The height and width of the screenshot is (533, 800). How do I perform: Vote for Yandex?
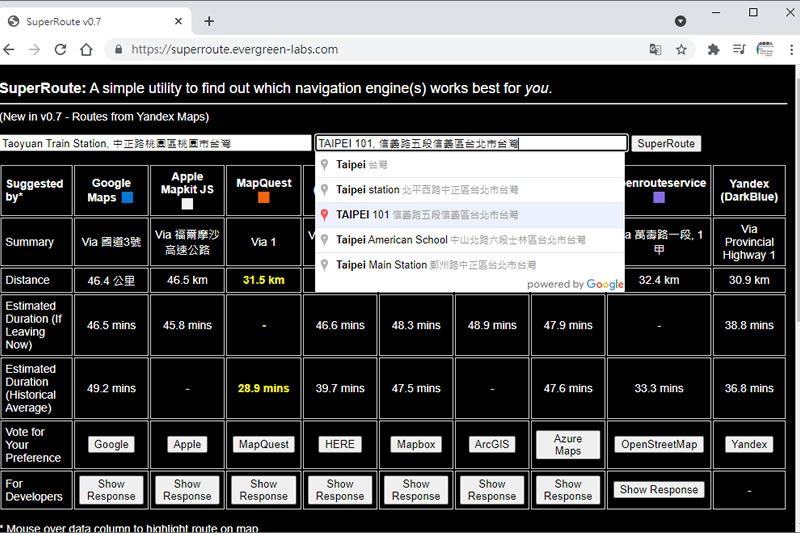(x=749, y=444)
